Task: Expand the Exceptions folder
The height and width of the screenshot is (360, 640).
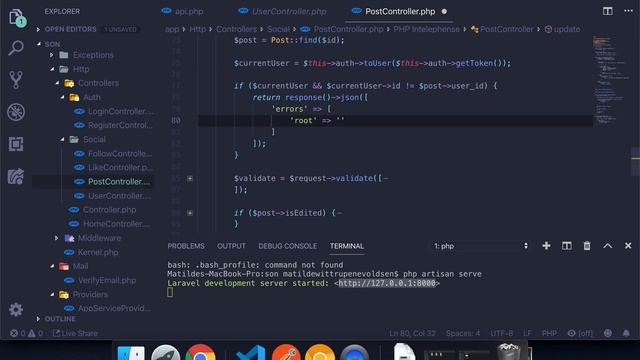Action: pos(51,55)
